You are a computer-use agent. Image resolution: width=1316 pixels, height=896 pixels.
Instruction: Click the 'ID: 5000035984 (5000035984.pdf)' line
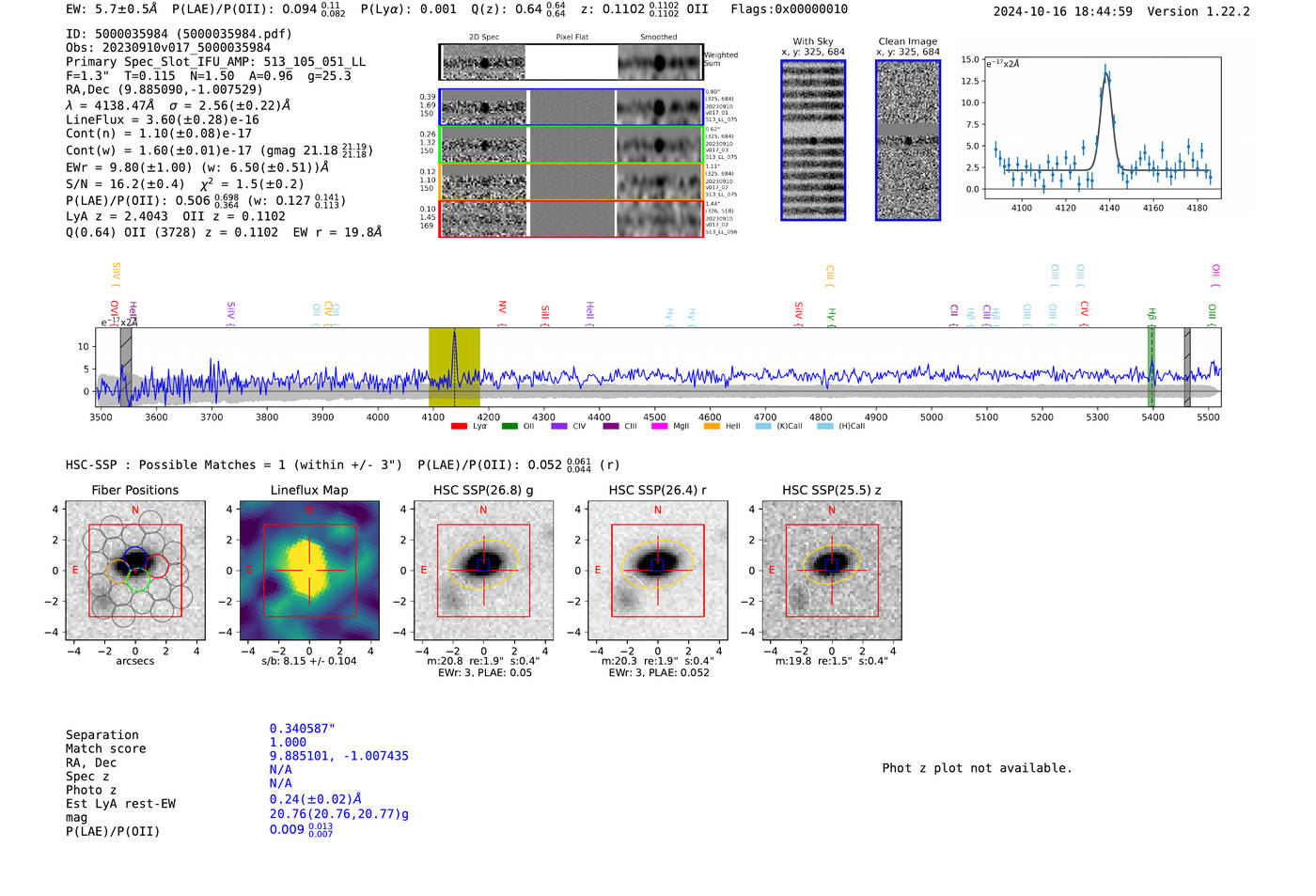179,34
